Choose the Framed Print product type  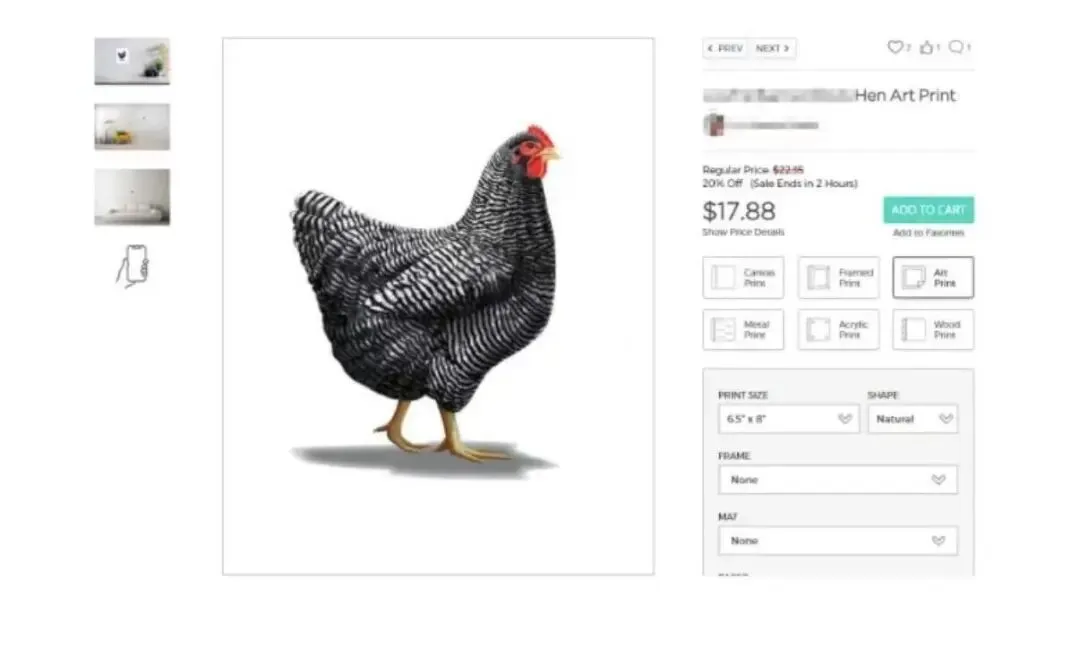coord(838,278)
